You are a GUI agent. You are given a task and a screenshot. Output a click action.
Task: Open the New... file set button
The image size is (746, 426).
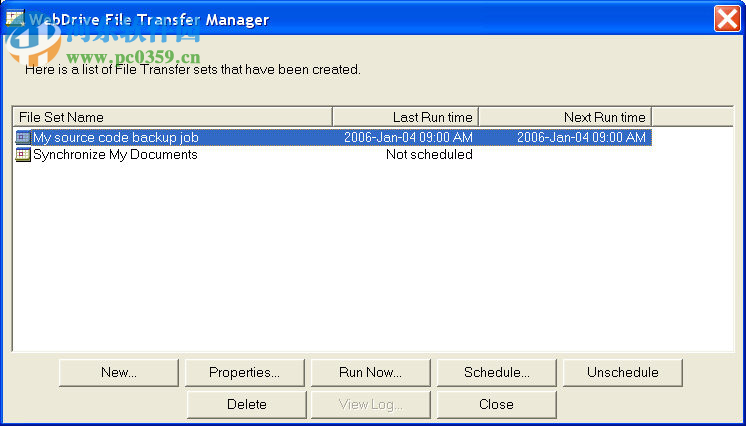[x=119, y=372]
